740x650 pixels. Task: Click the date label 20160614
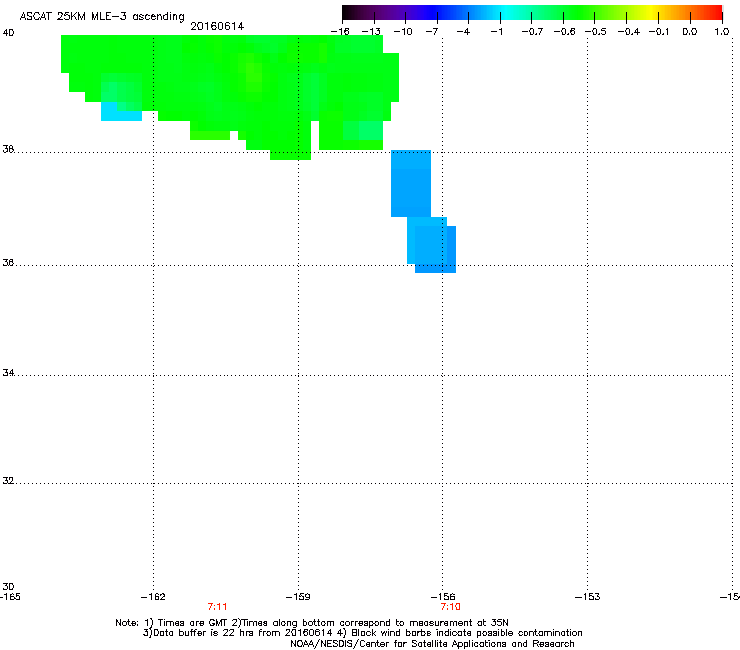217,26
